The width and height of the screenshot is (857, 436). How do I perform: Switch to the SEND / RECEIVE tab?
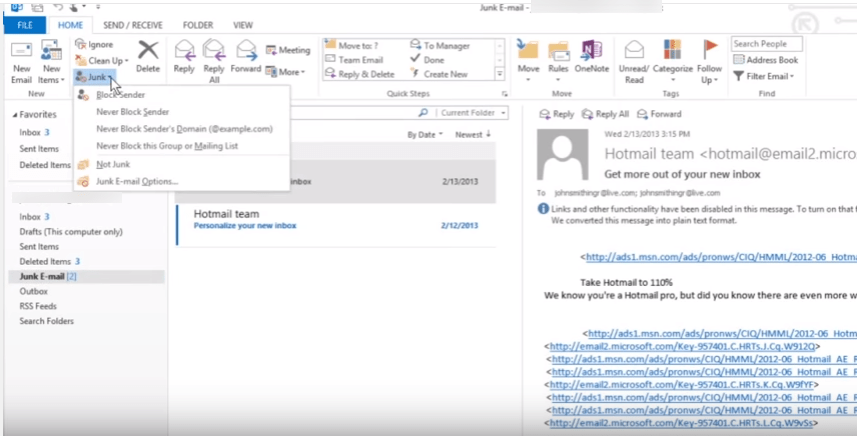click(132, 24)
